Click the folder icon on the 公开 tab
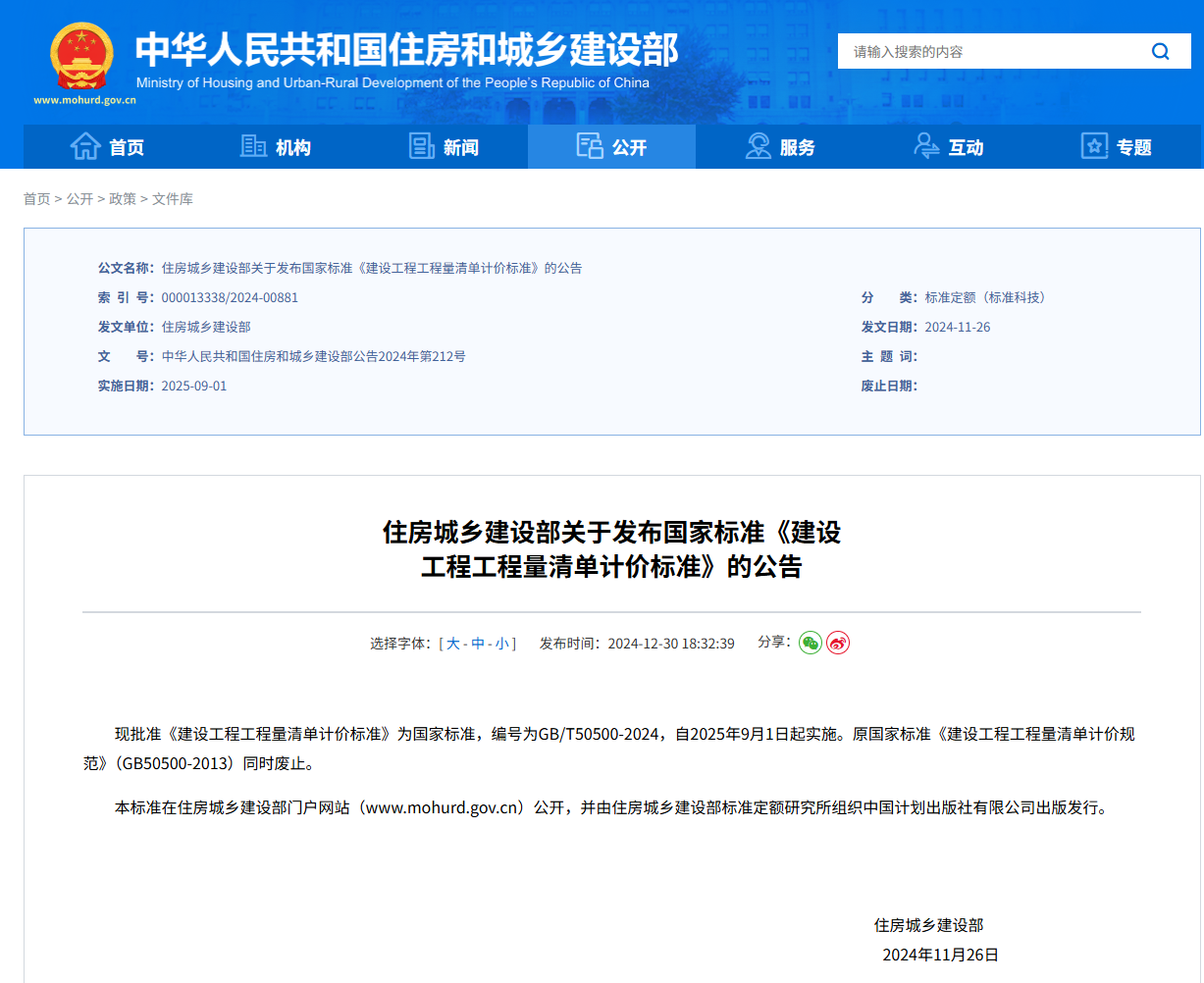 (590, 145)
